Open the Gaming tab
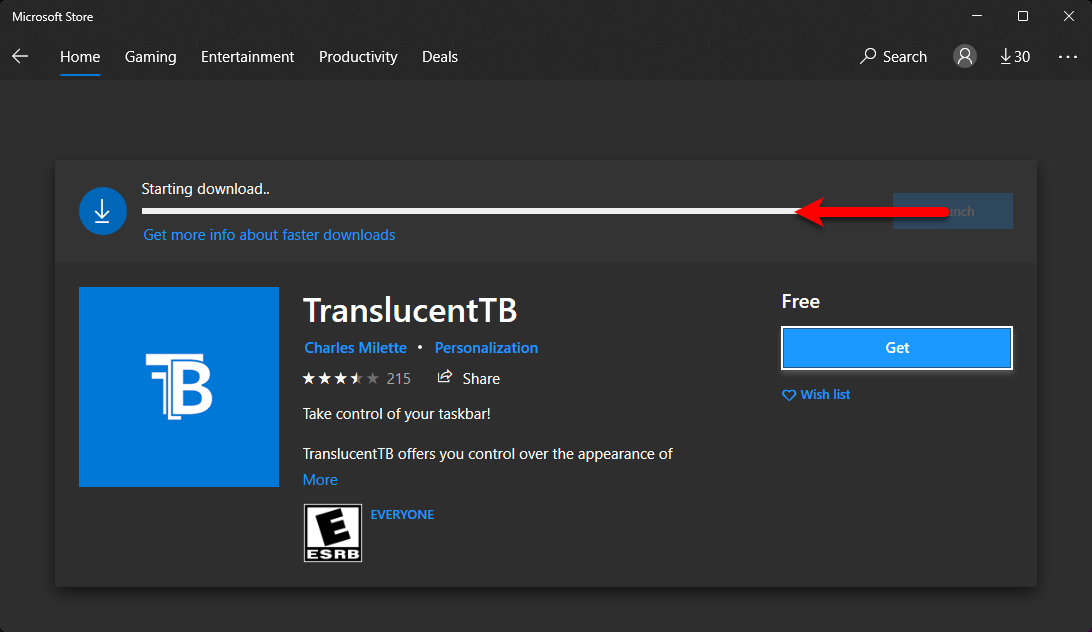 coord(150,56)
